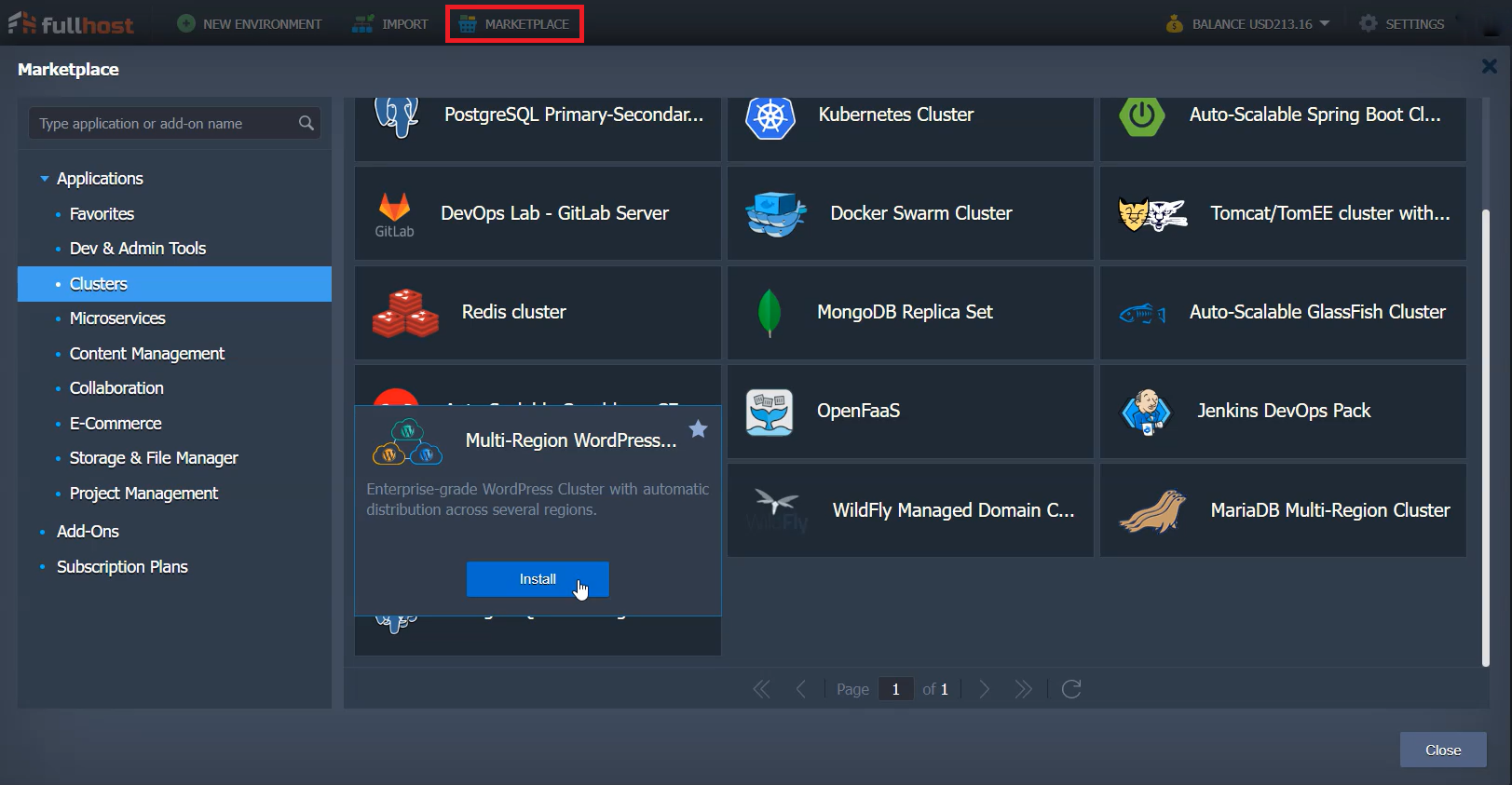Click the Docker Swarm whale icon
1512x785 pixels.
tap(775, 214)
